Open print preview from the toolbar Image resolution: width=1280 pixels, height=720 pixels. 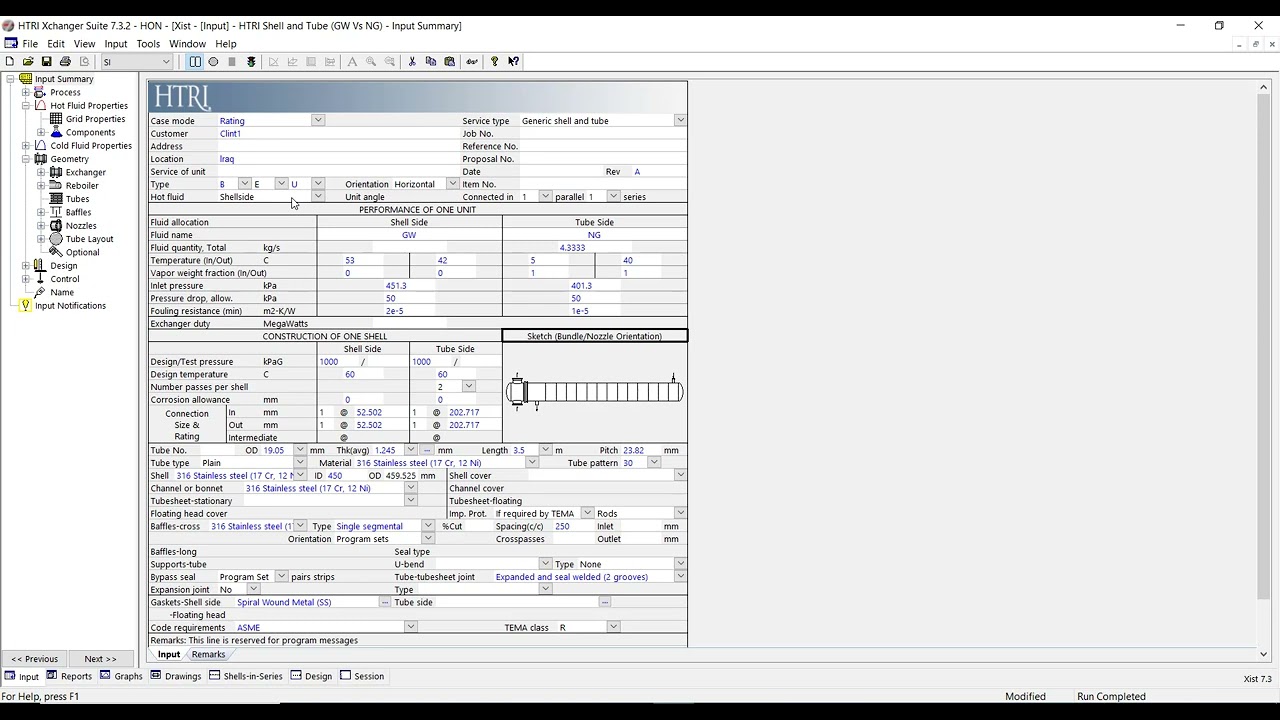[x=83, y=62]
